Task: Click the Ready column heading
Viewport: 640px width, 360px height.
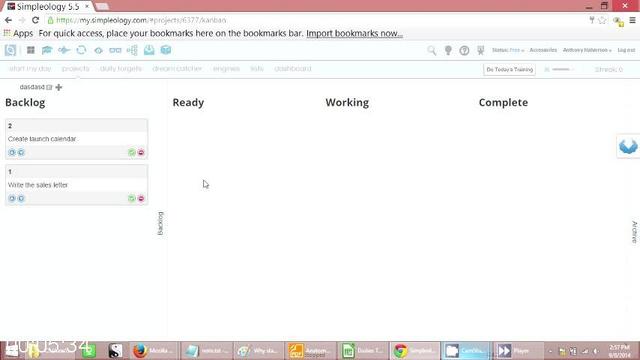Action: point(188,102)
